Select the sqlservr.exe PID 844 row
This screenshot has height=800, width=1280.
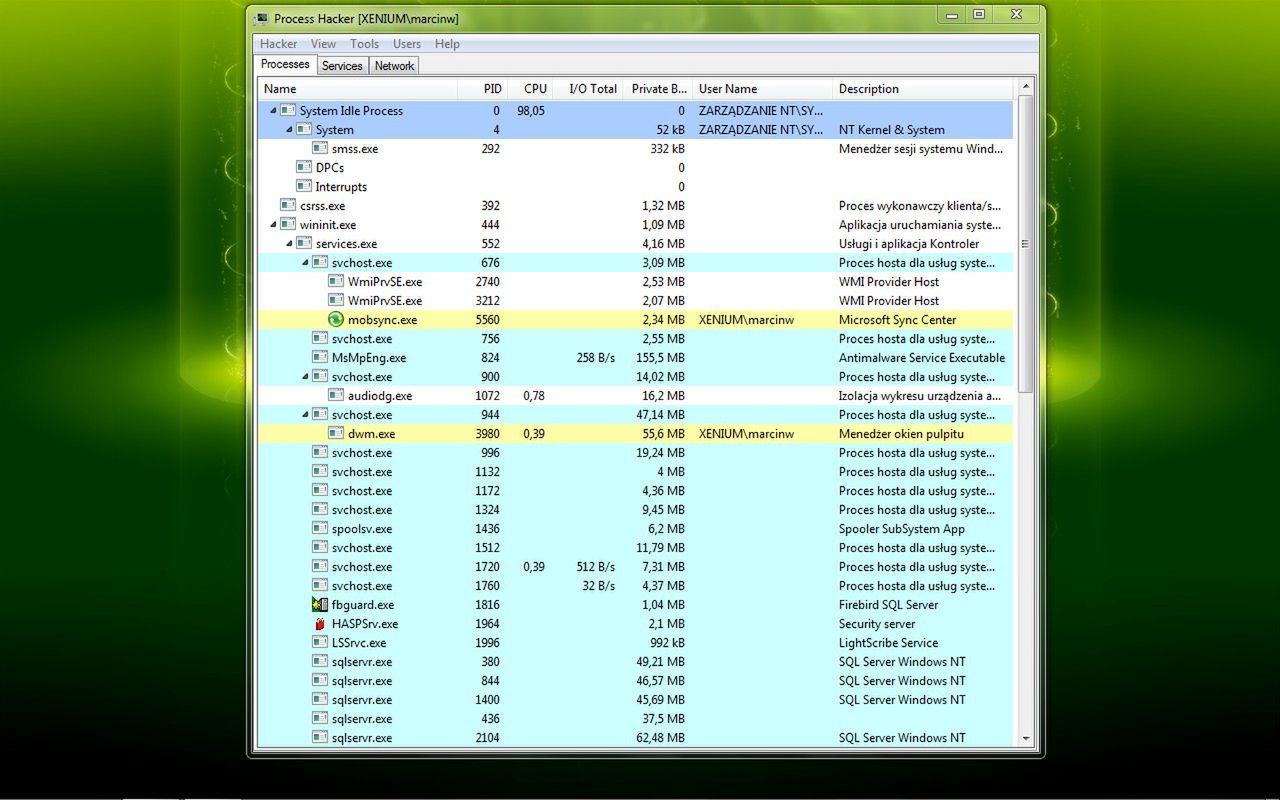click(x=635, y=680)
